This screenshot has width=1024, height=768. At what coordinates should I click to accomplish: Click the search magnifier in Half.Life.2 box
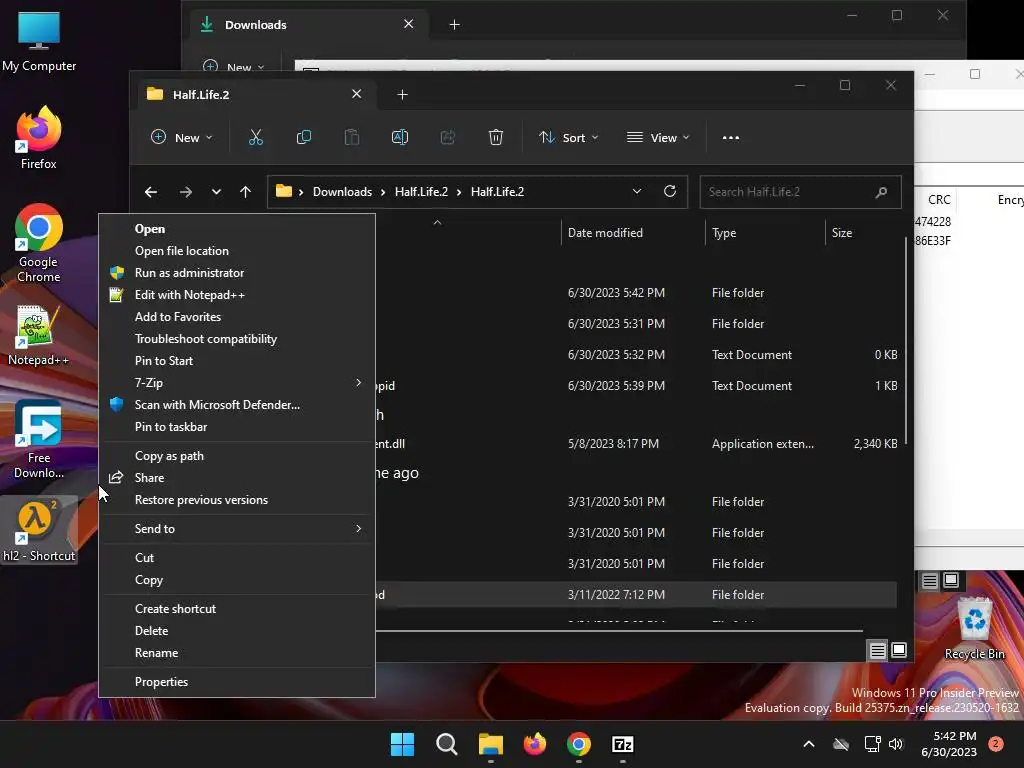[x=881, y=192]
